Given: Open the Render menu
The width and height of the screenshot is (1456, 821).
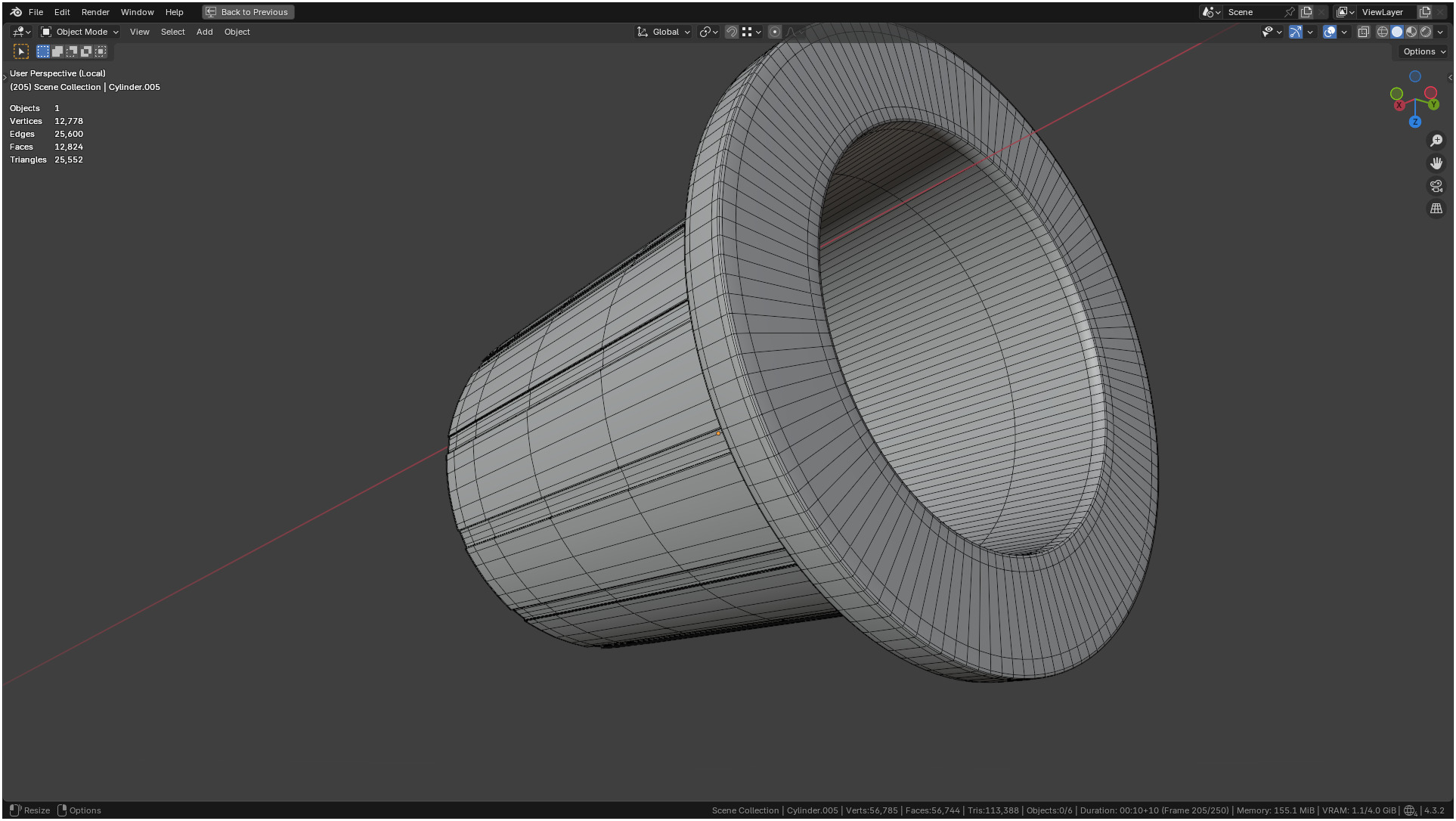Looking at the screenshot, I should tap(95, 12).
